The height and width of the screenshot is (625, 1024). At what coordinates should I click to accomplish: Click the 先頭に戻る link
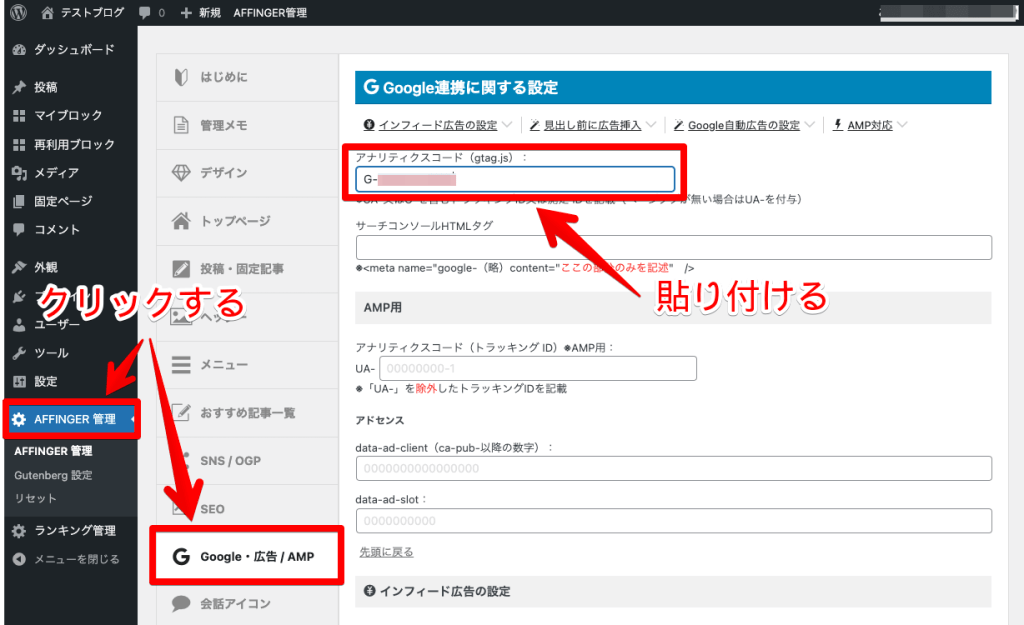pos(386,553)
